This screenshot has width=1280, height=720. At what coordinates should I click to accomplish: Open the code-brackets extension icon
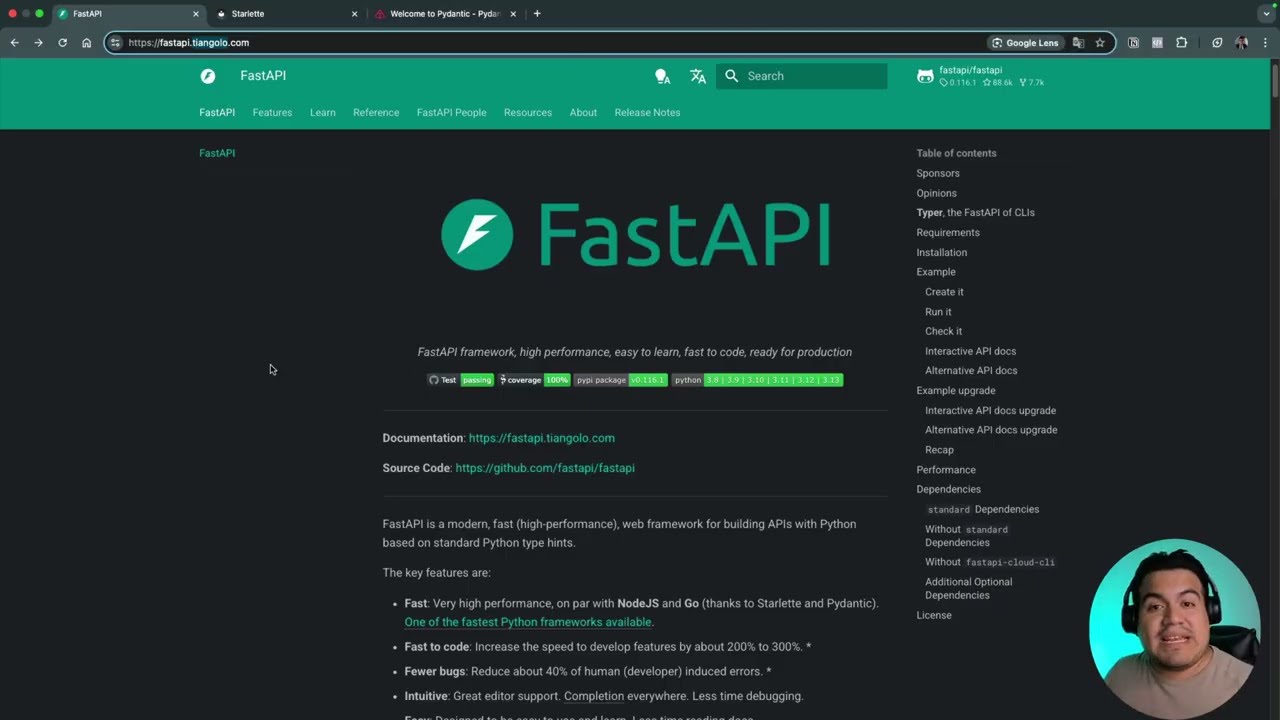click(x=1157, y=43)
